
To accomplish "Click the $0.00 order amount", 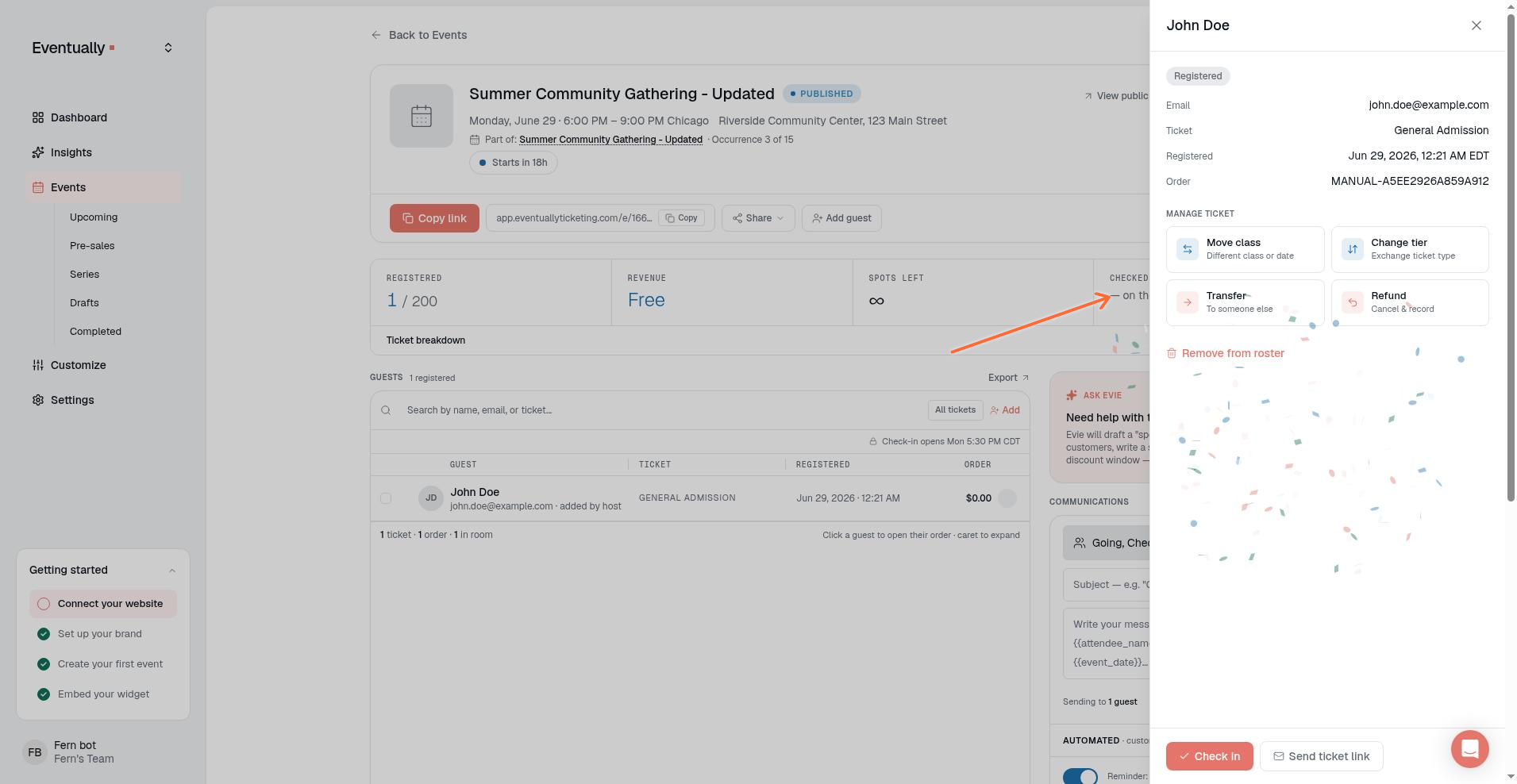I will click(978, 498).
